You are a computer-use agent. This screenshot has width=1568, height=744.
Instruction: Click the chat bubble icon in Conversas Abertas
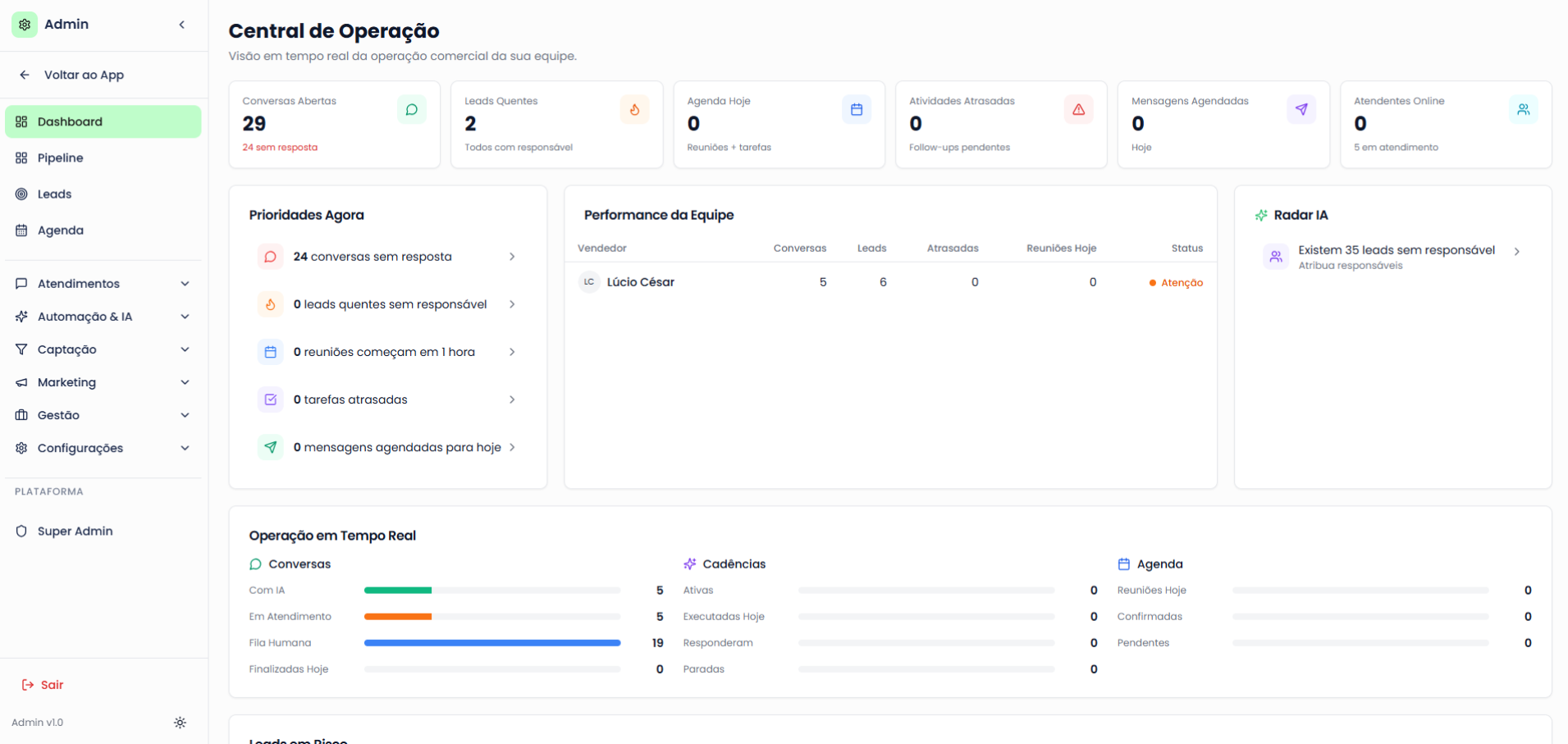[412, 110]
